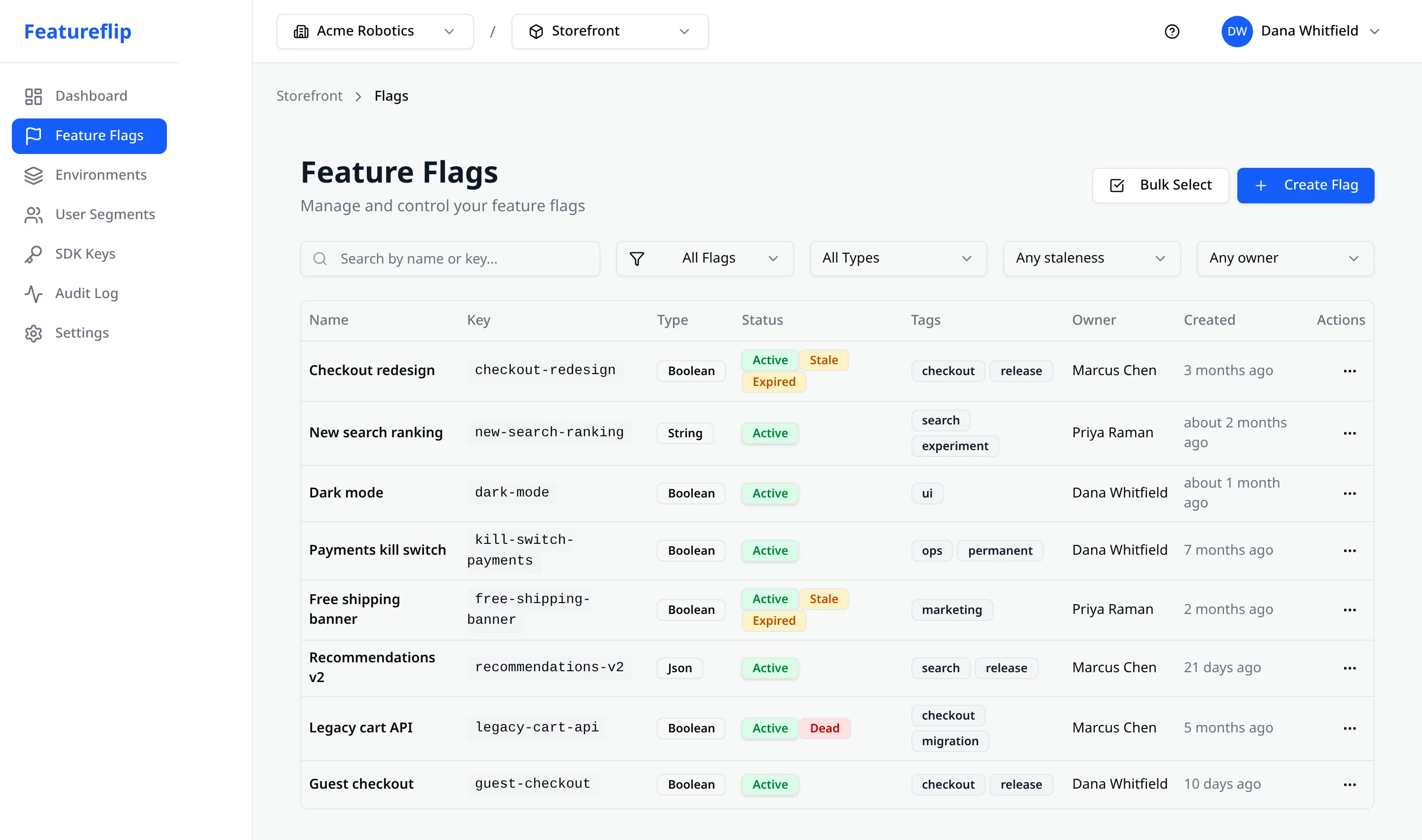Viewport: 1422px width, 840px height.
Task: Click the DW user avatar
Action: (x=1236, y=32)
